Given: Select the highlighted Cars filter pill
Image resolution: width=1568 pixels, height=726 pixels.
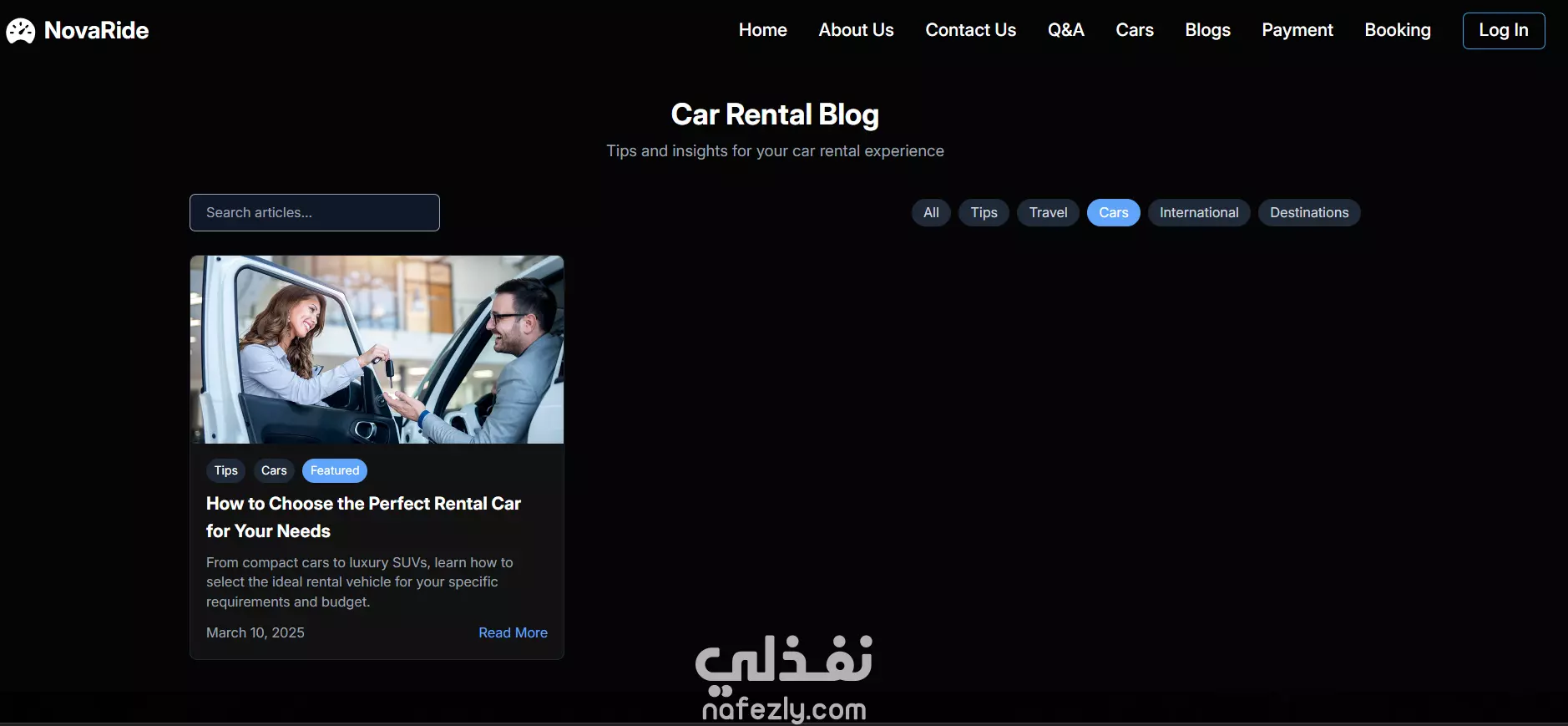Looking at the screenshot, I should pyautogui.click(x=1113, y=212).
